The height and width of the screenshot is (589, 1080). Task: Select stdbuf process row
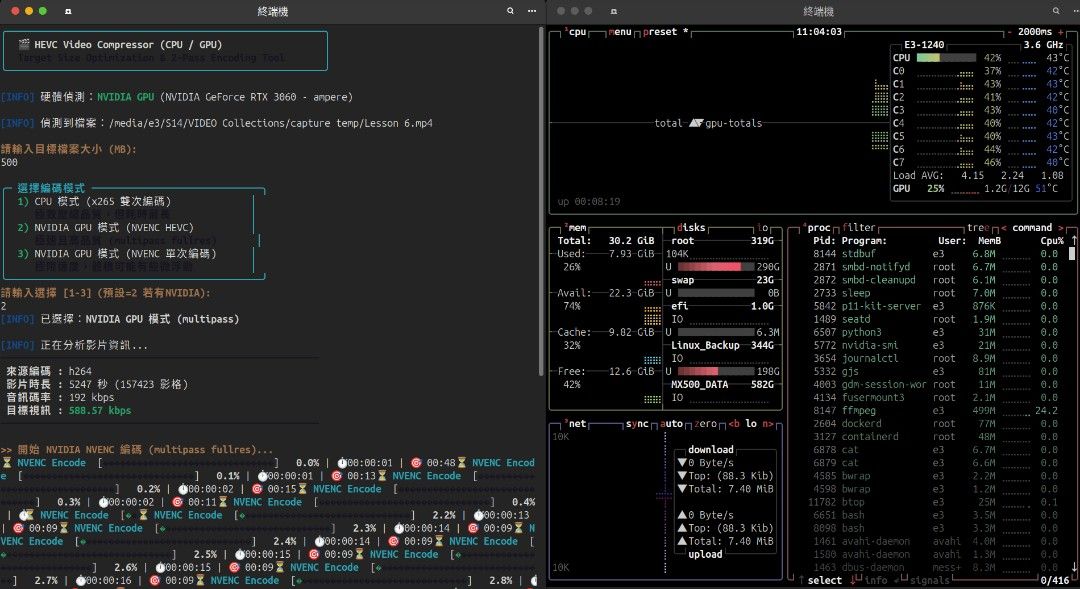click(938, 254)
